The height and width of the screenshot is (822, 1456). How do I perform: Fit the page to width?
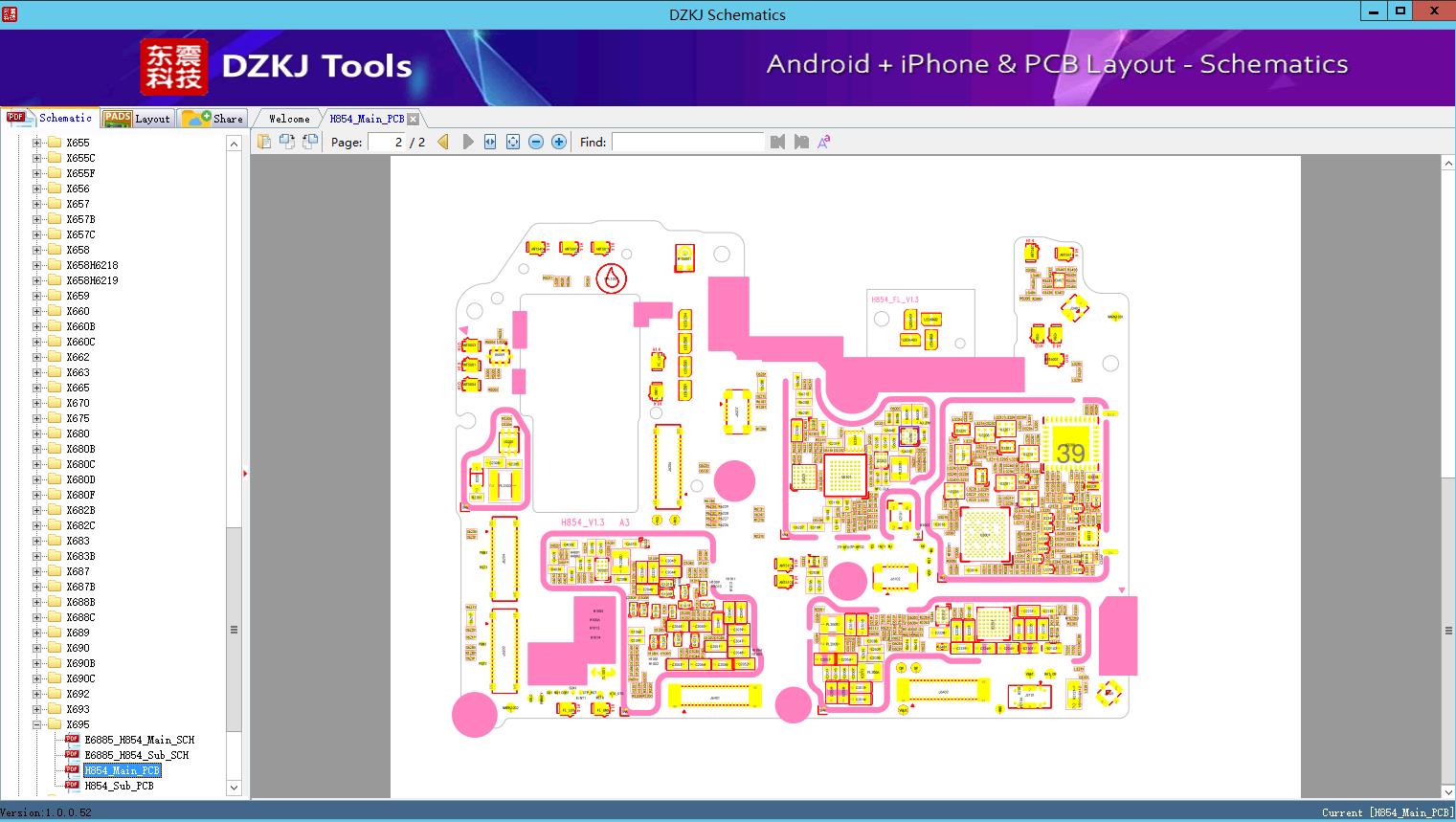490,142
